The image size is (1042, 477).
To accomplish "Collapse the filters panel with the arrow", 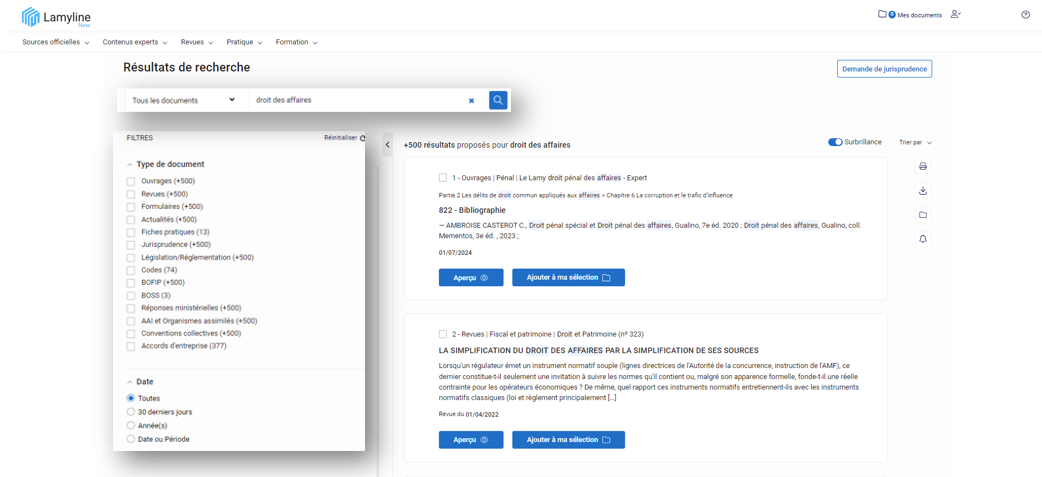I will (388, 145).
